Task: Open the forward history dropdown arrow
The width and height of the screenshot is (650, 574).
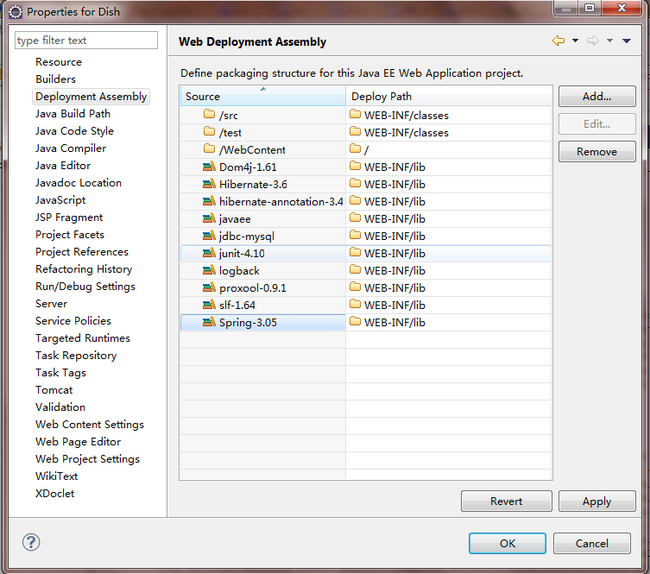Action: coord(610,41)
